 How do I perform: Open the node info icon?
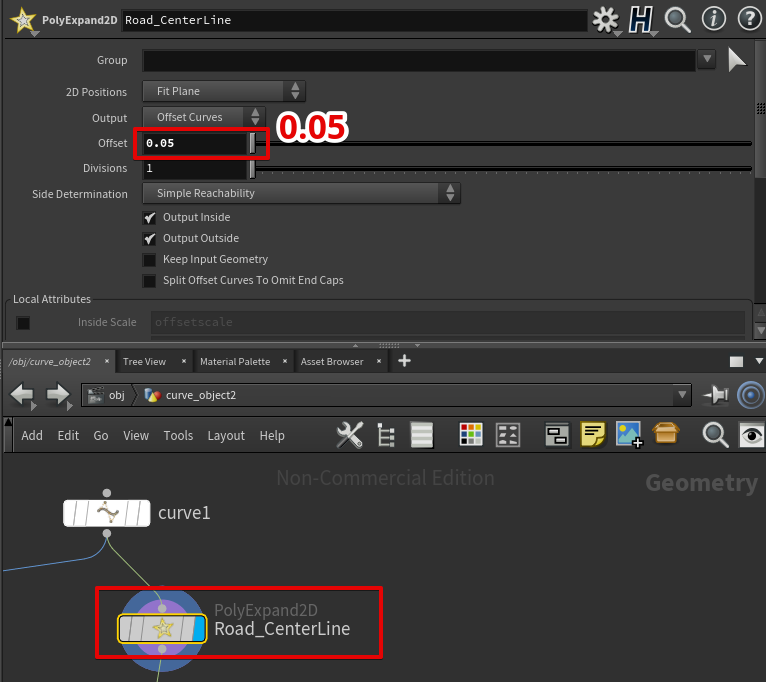pyautogui.click(x=714, y=20)
